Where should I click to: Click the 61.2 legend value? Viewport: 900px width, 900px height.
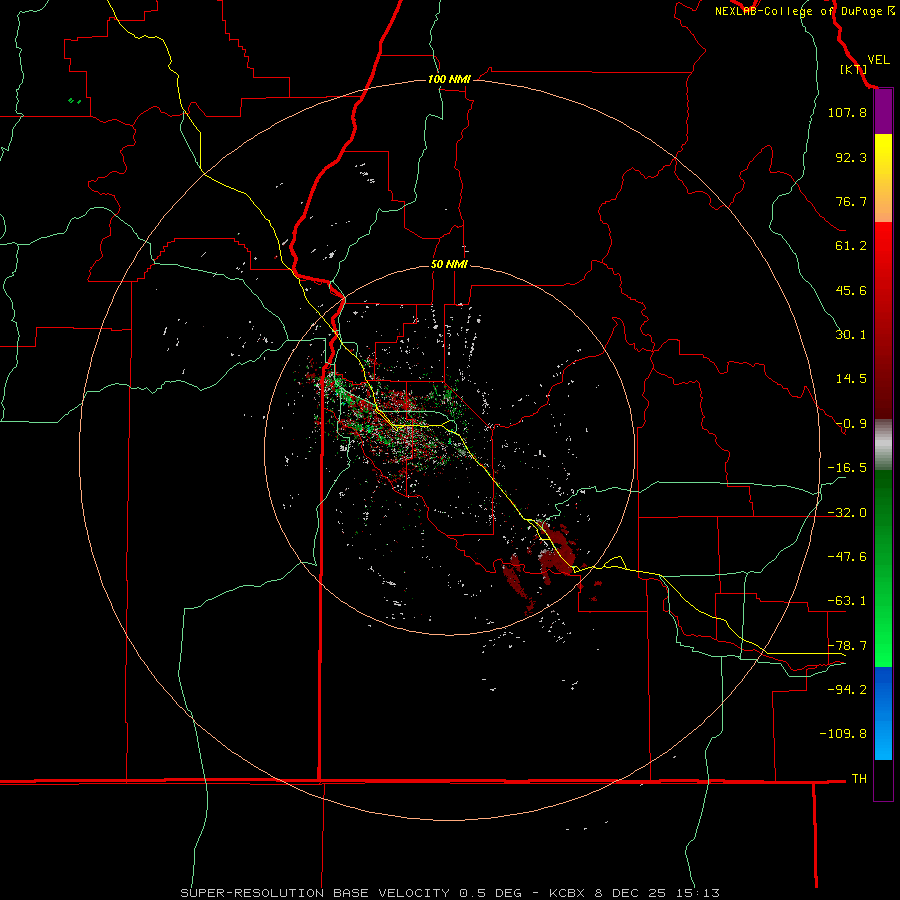851,246
